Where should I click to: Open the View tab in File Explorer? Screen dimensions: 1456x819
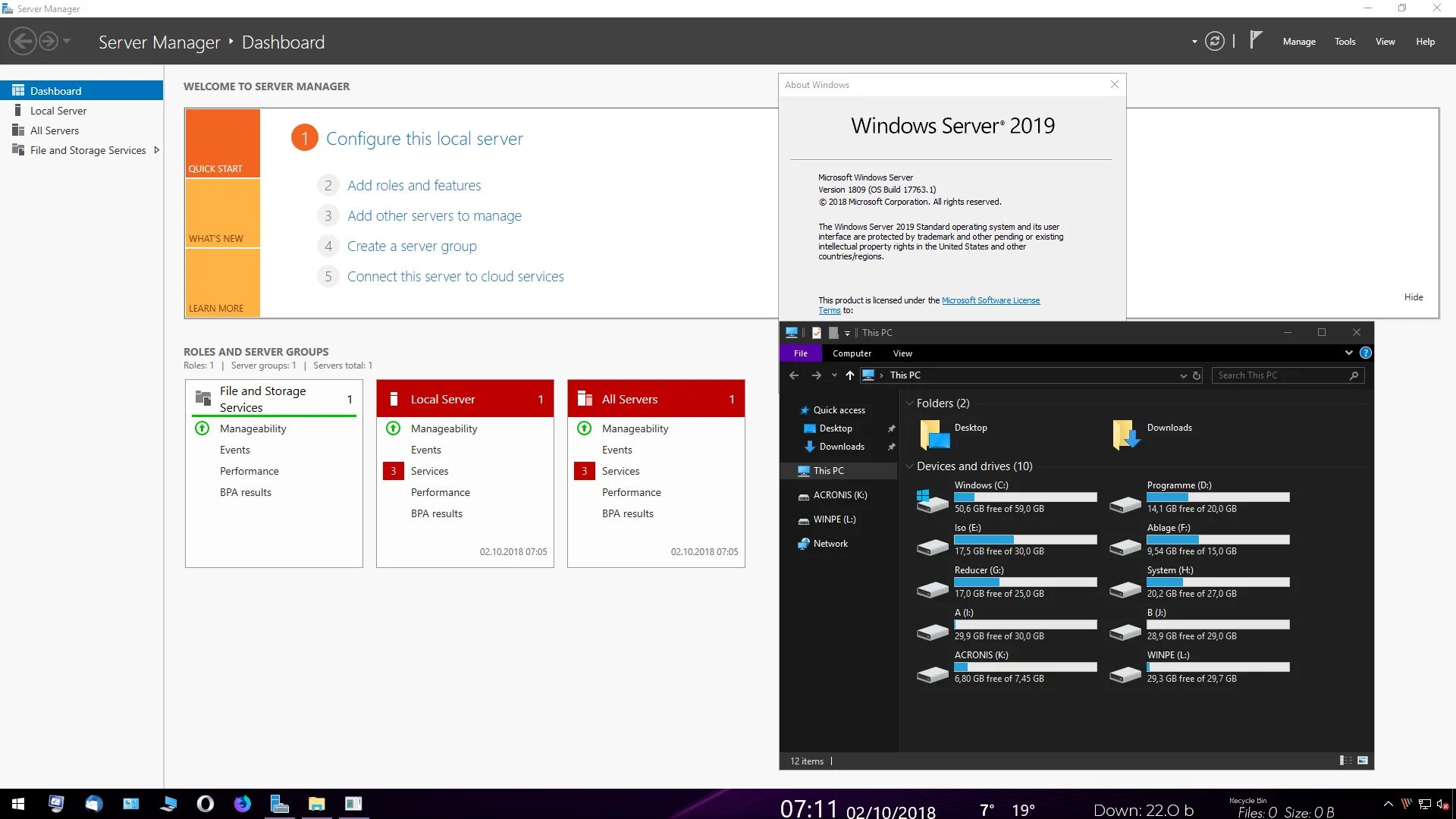[x=902, y=353]
